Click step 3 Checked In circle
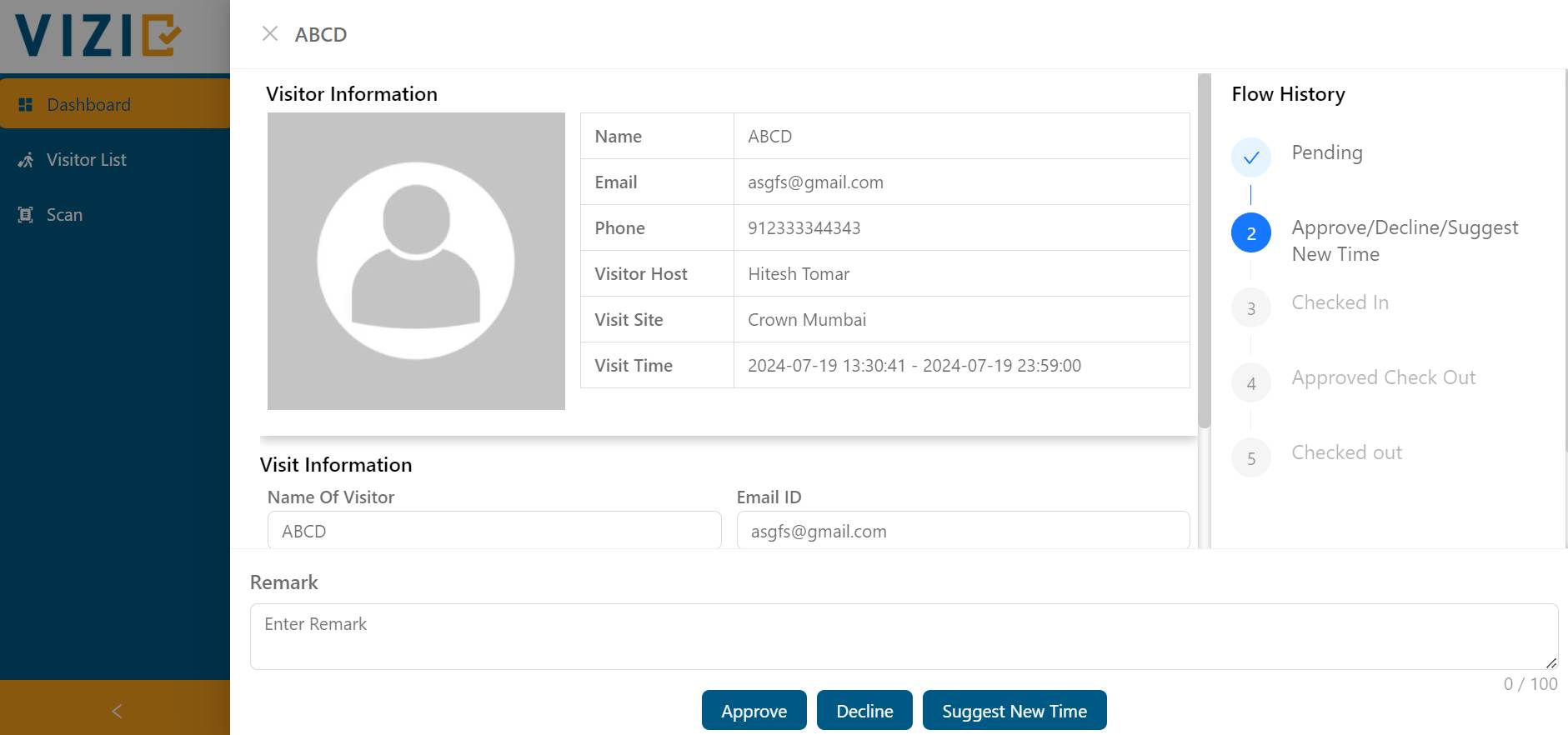Viewport: 1568px width, 735px height. point(1250,308)
